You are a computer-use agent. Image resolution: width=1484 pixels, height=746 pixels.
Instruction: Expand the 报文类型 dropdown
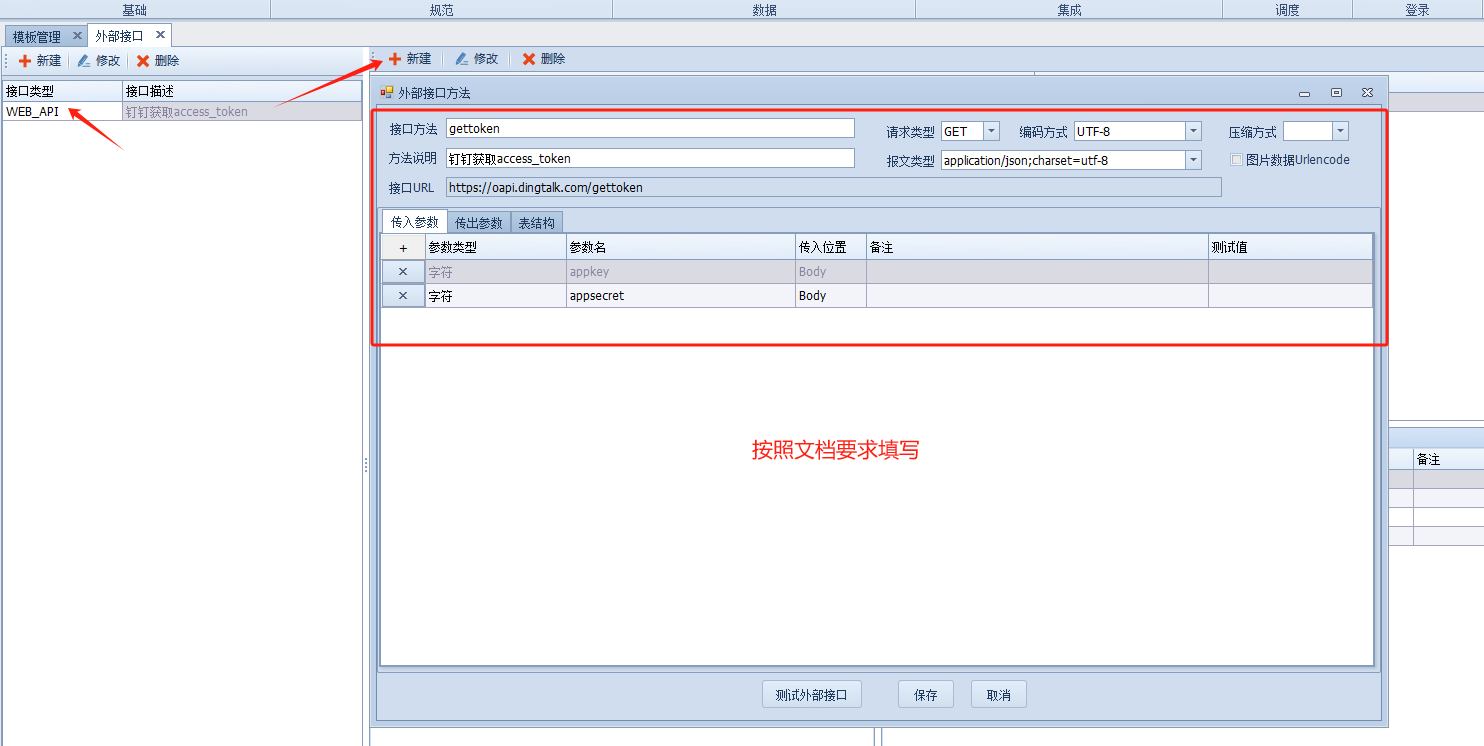tap(1193, 160)
